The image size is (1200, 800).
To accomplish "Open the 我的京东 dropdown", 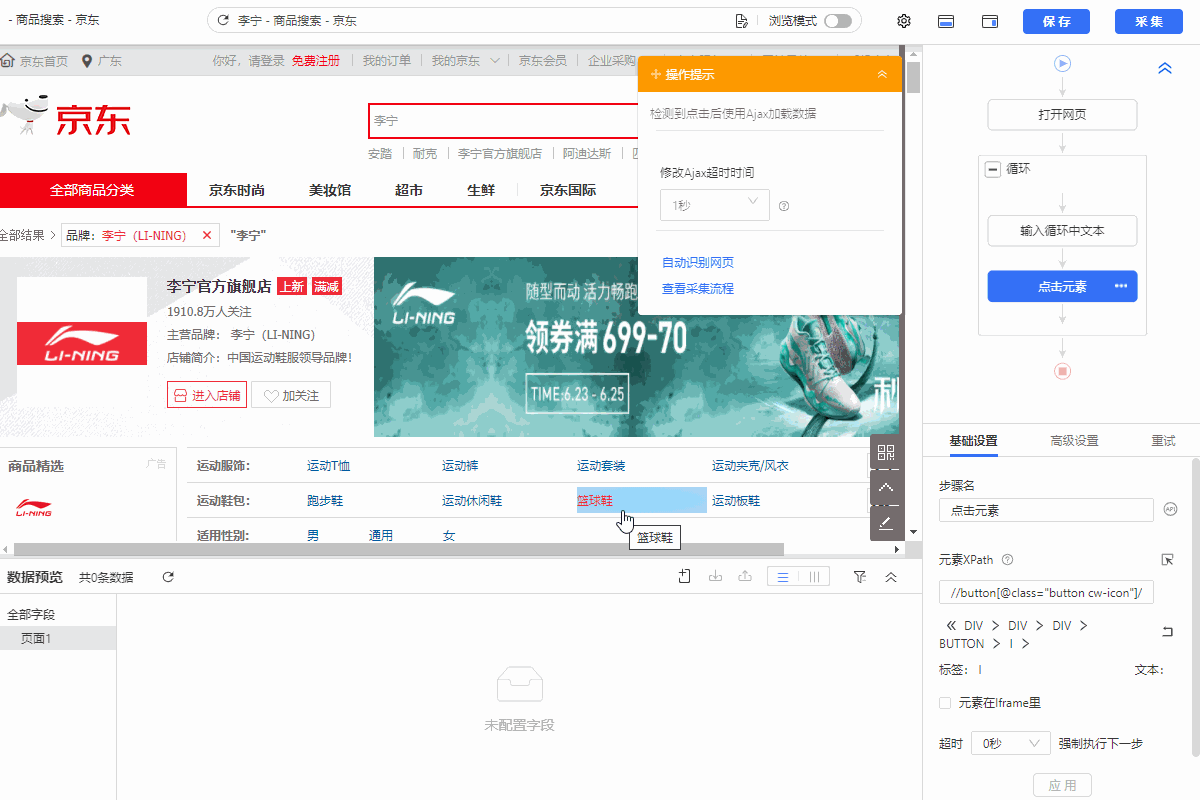I will coord(466,61).
